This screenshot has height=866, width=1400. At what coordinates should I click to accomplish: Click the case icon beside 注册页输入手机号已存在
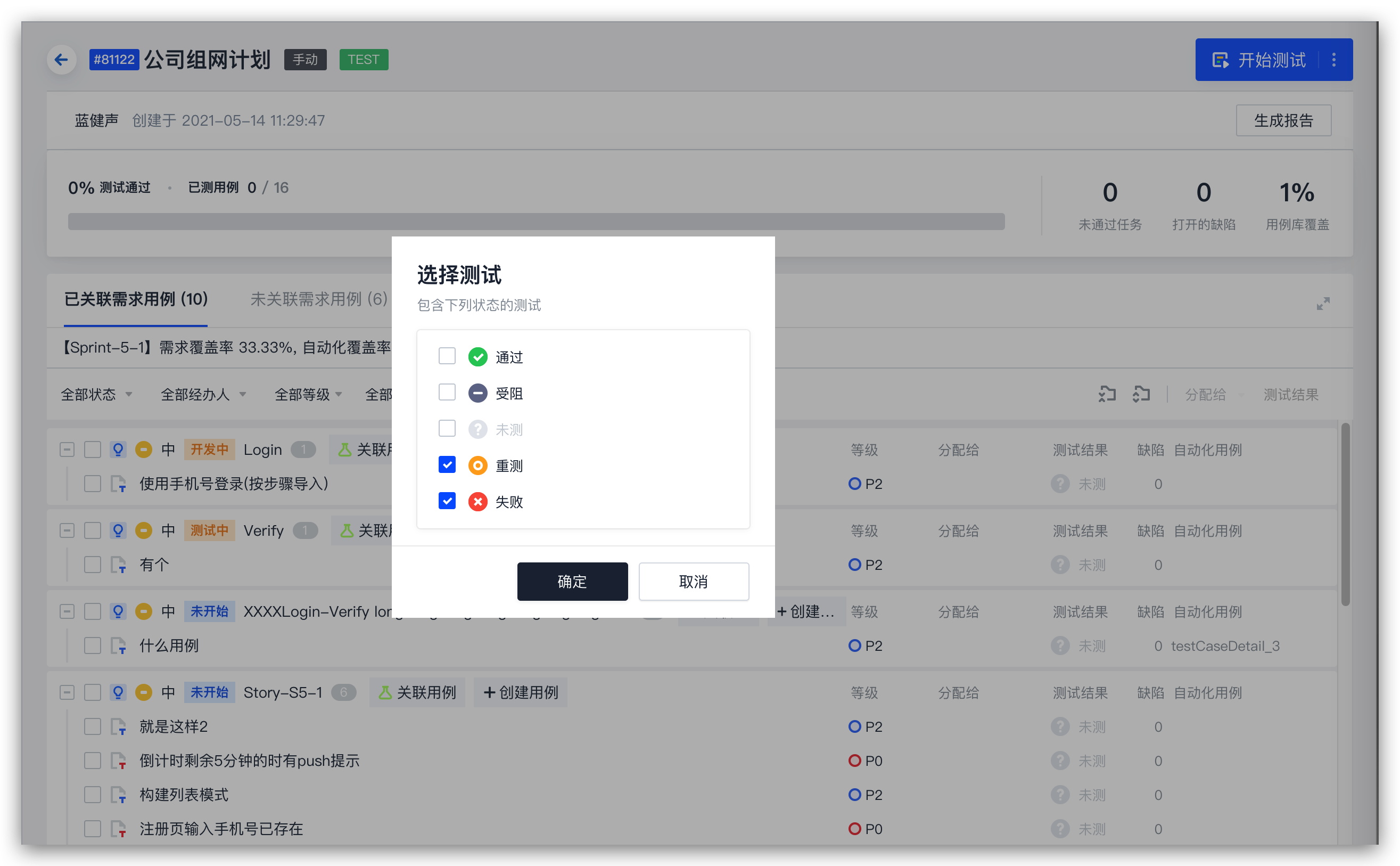(118, 829)
